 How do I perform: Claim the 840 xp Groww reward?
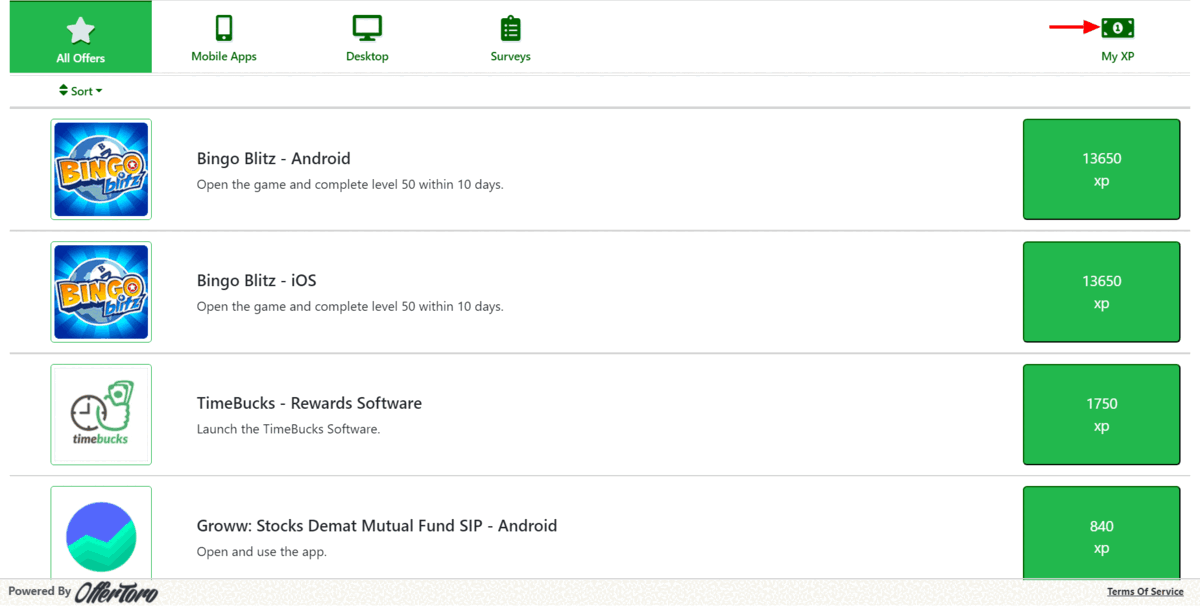[x=1101, y=533]
